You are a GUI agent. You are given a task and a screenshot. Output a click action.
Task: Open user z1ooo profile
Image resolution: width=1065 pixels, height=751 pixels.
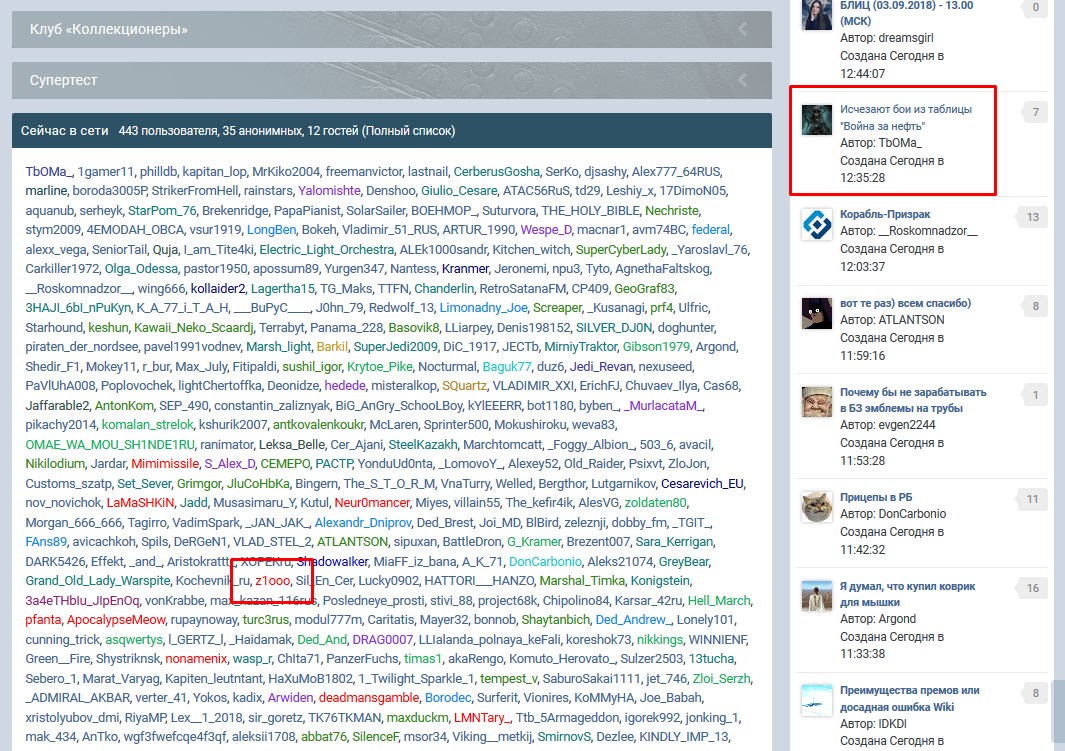272,581
